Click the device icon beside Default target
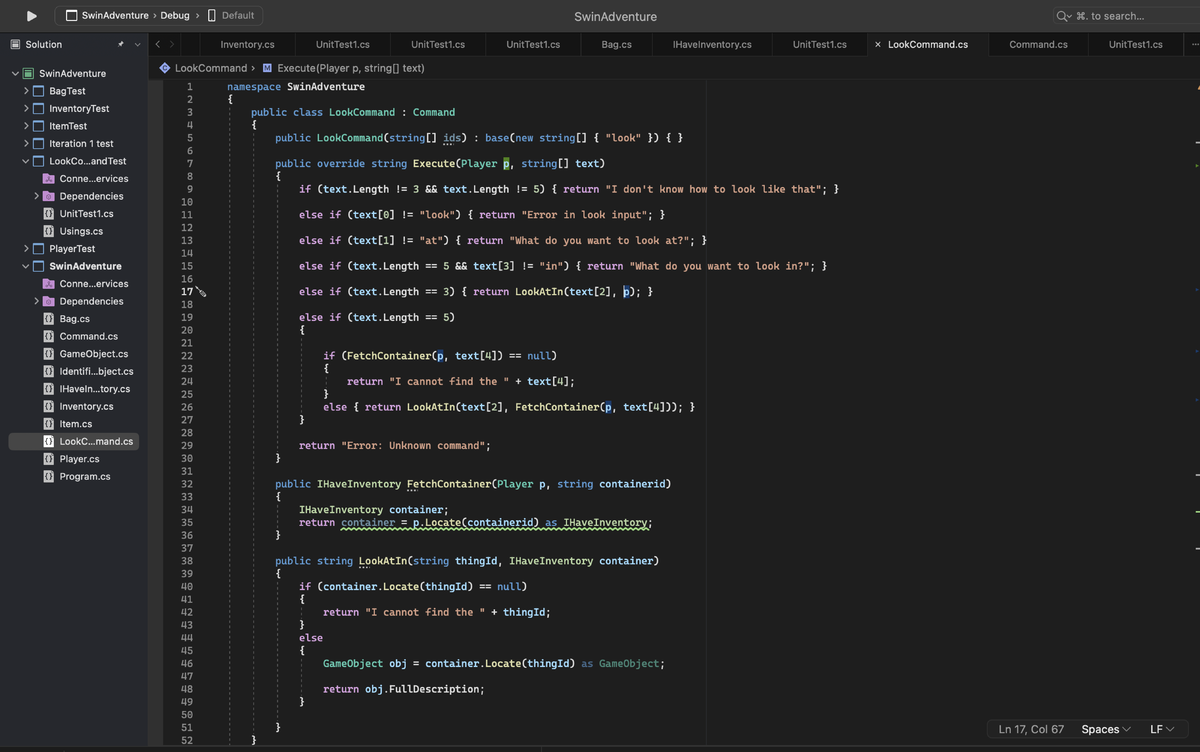Screen dimensions: 1200x752 (212, 16)
